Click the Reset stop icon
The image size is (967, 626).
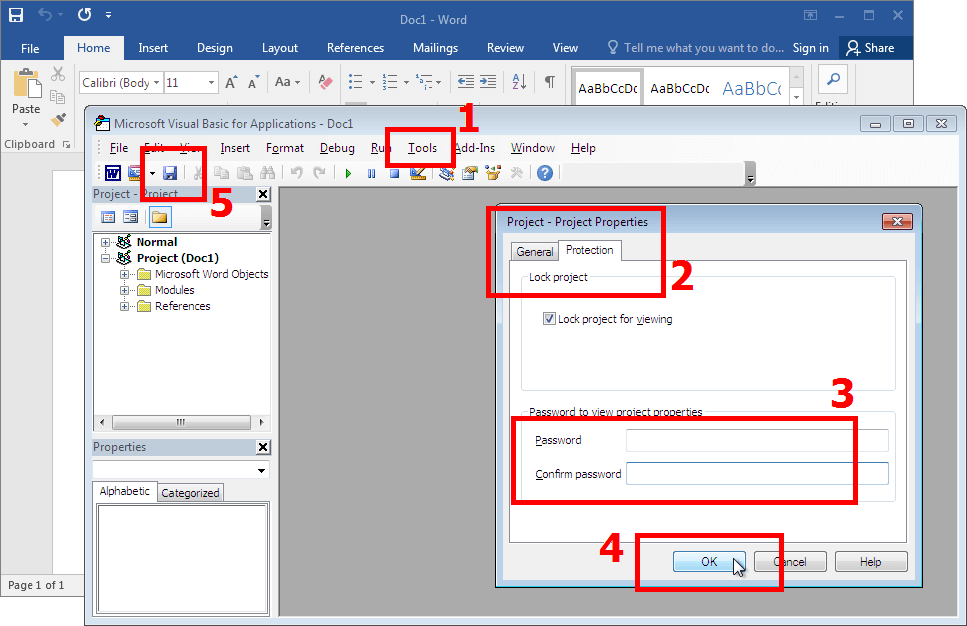point(394,173)
